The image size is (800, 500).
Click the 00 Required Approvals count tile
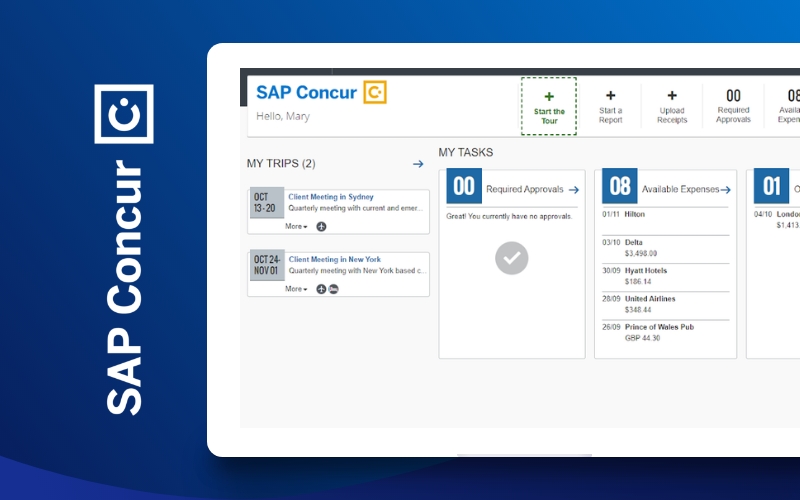464,186
